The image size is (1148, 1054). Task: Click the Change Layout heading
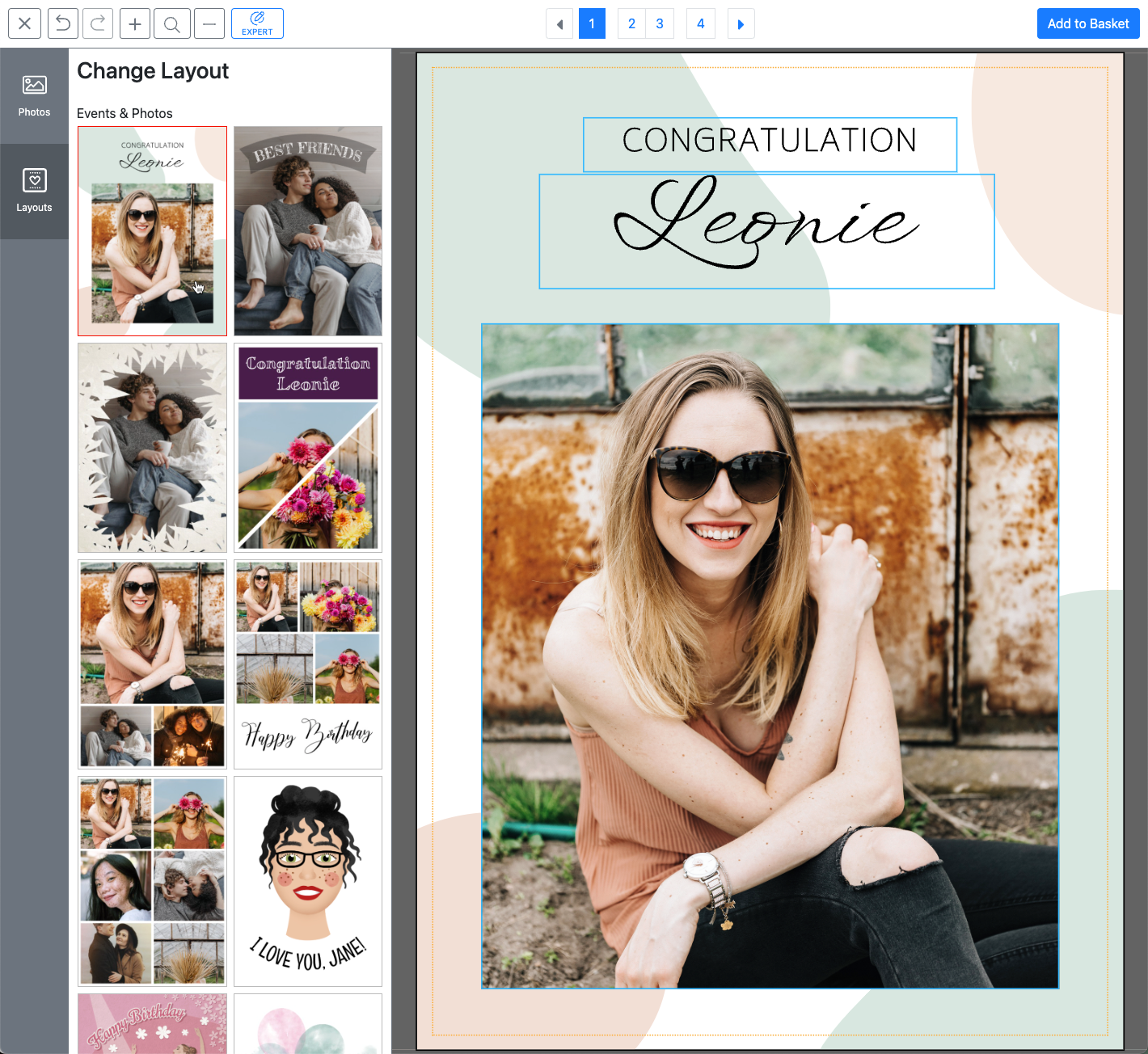point(153,71)
